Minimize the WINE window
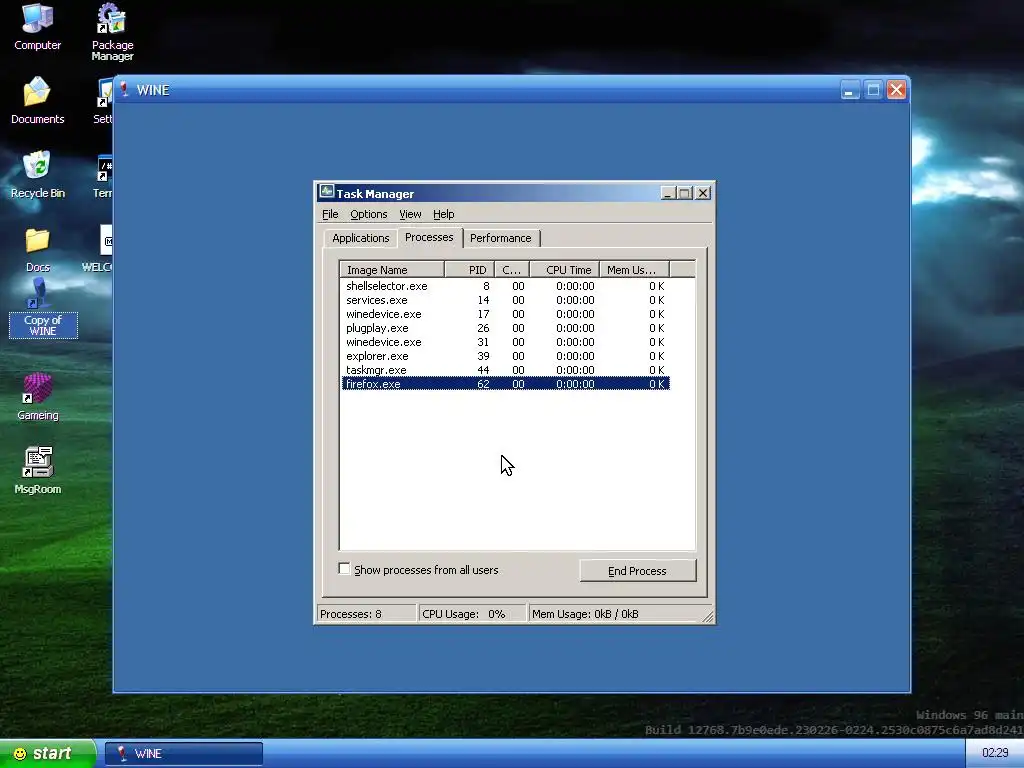Image resolution: width=1024 pixels, height=768 pixels. [850, 89]
